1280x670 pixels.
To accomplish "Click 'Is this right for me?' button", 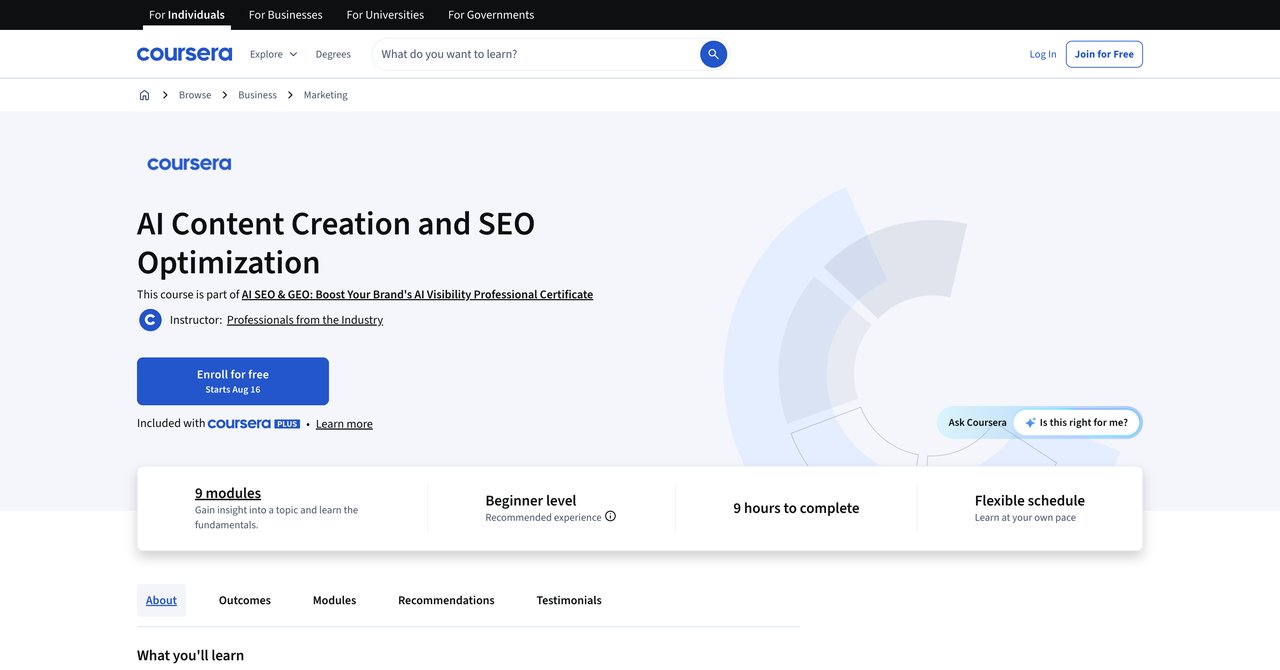I will coord(1077,423).
